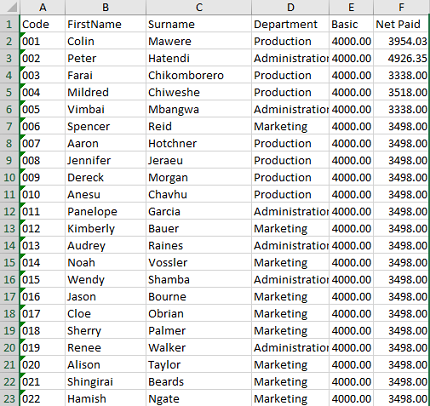Select cell with first name Renee
Viewport: 430px width, 406px height.
[106, 347]
